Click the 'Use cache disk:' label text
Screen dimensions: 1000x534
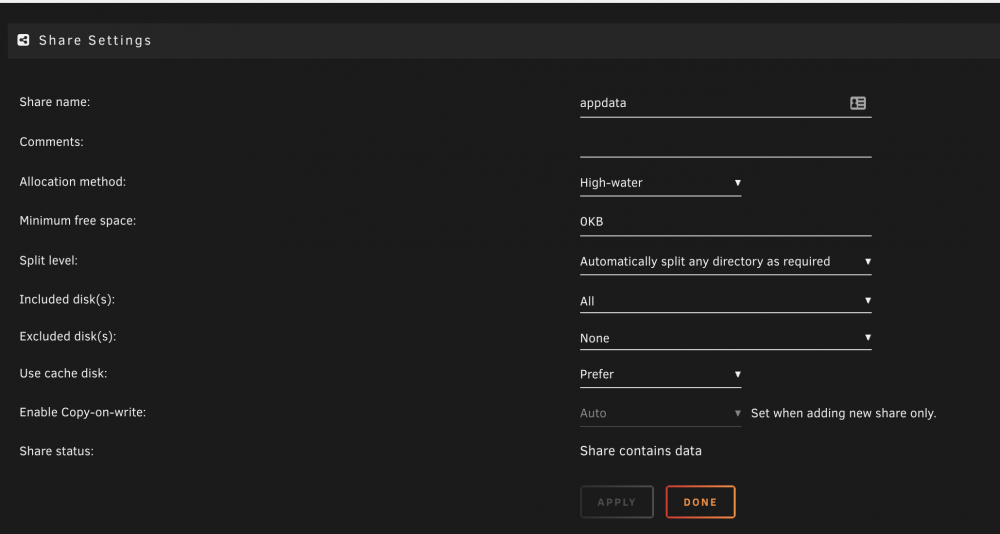63,374
